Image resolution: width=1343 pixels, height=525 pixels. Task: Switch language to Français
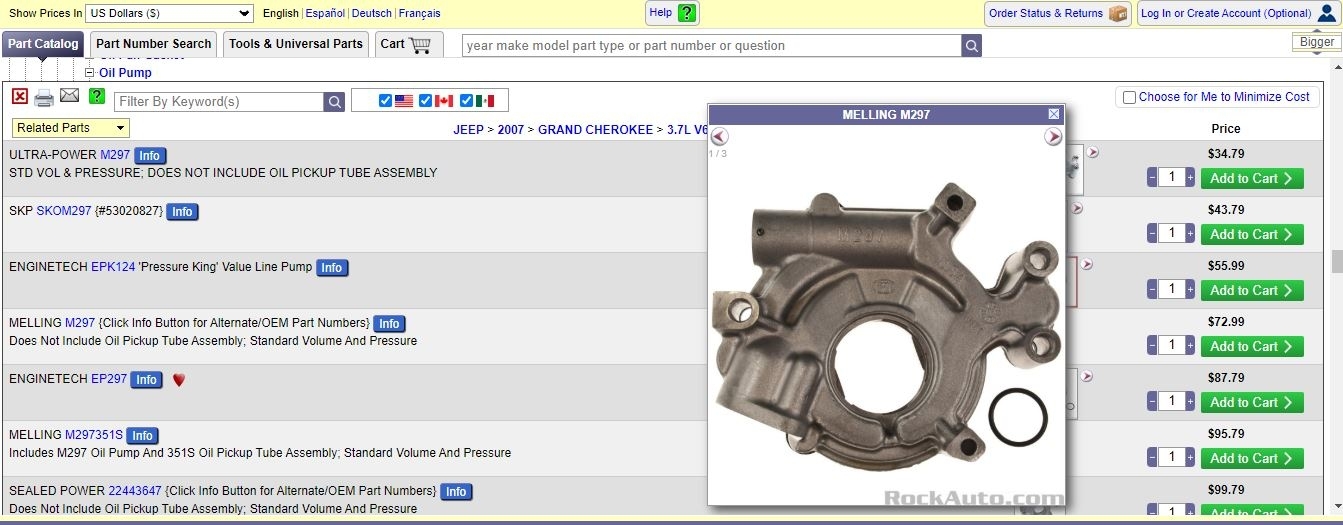pyautogui.click(x=420, y=14)
